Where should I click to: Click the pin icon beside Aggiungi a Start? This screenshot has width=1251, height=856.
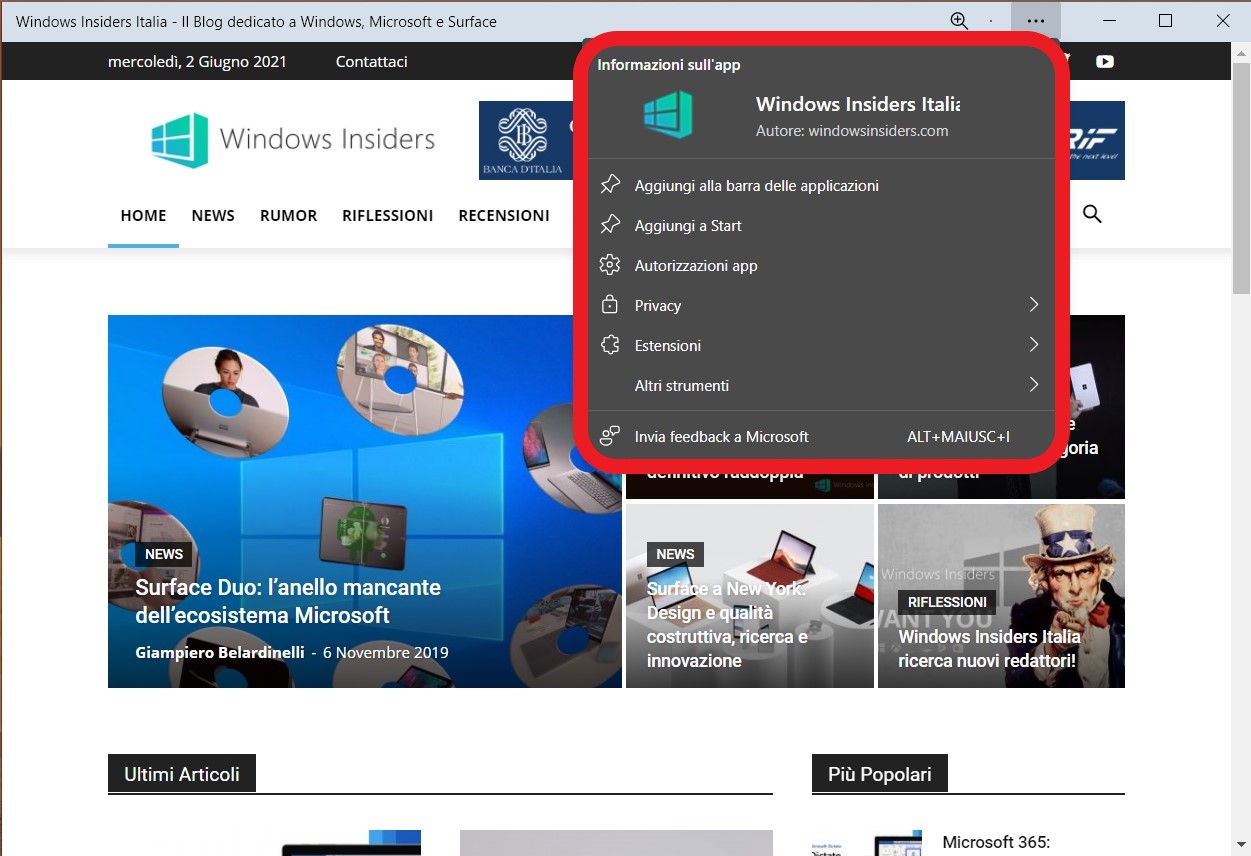coord(610,225)
